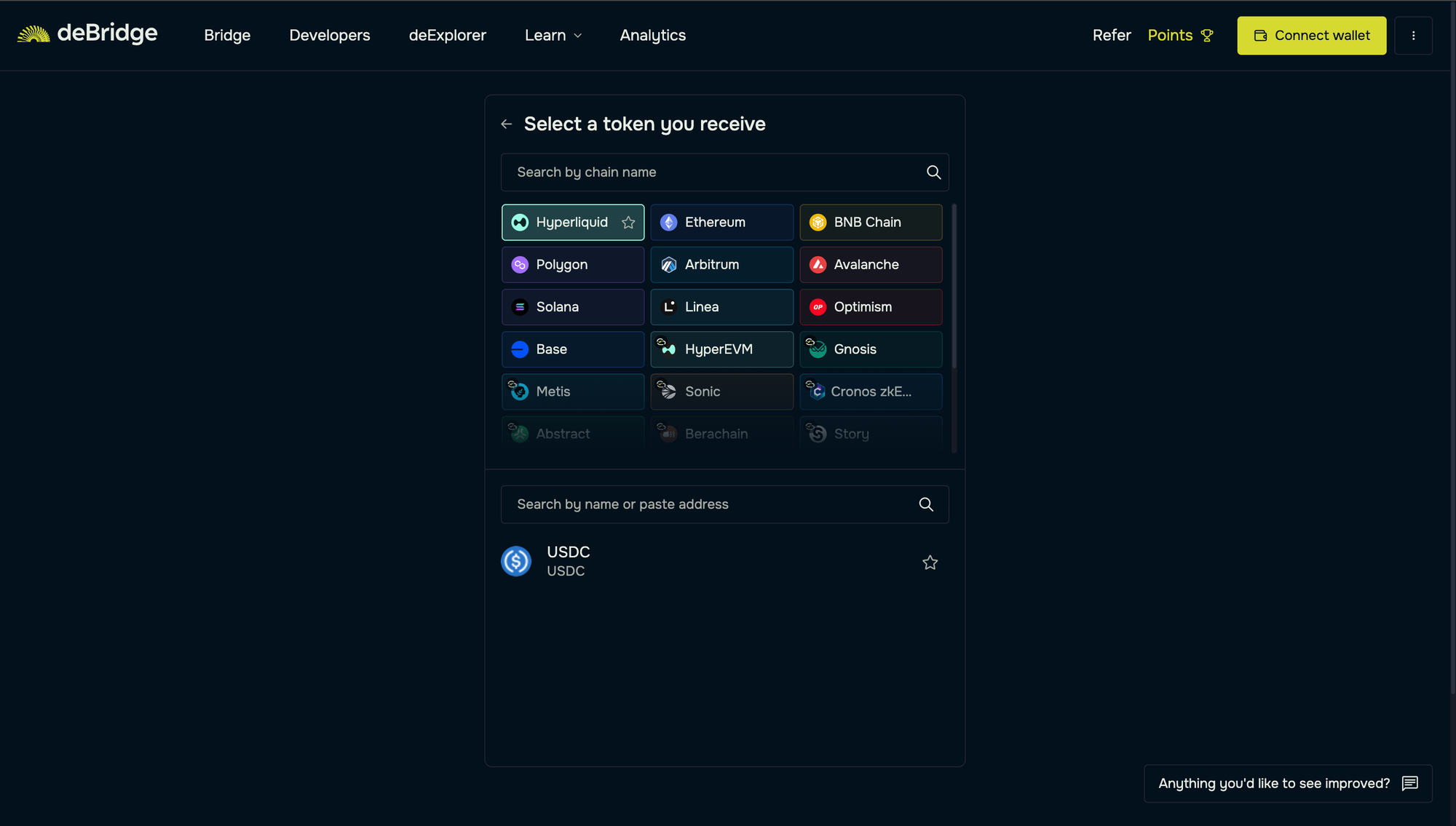The image size is (1456, 826).
Task: Select the Cronos zkEVM chain
Action: tap(870, 392)
